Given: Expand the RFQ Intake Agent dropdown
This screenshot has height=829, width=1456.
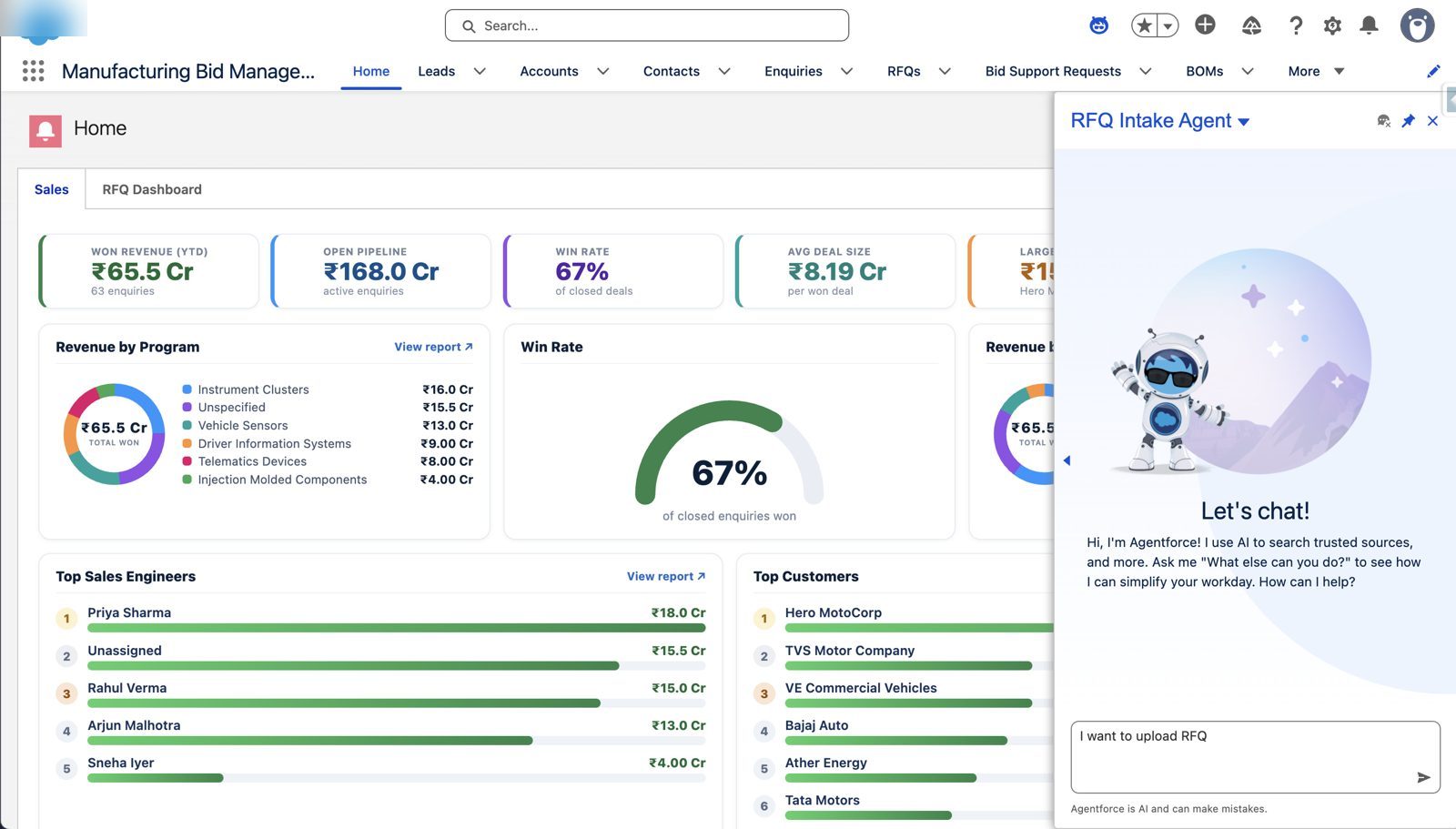Looking at the screenshot, I should pos(1244,122).
